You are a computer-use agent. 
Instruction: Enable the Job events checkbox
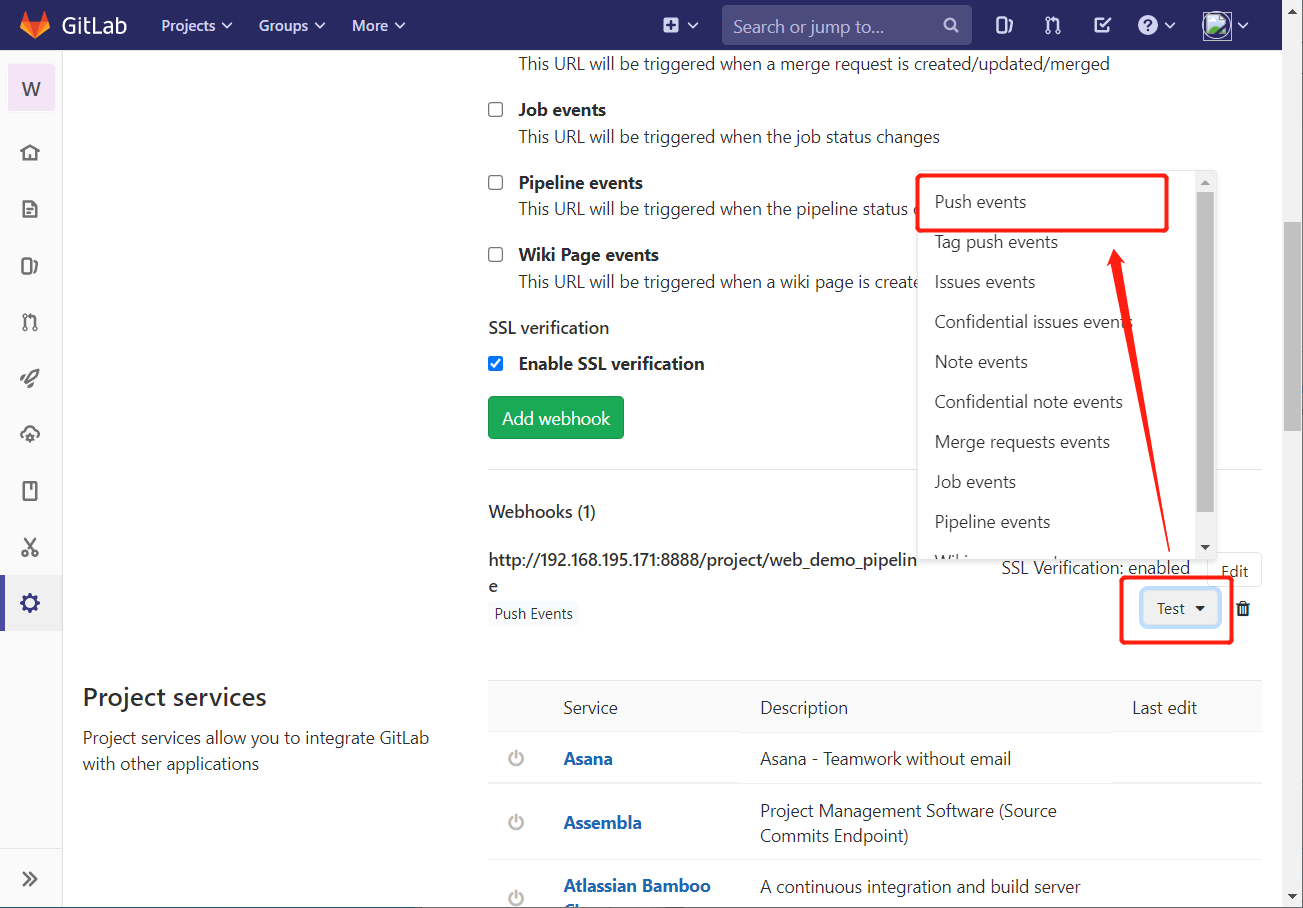(x=495, y=110)
